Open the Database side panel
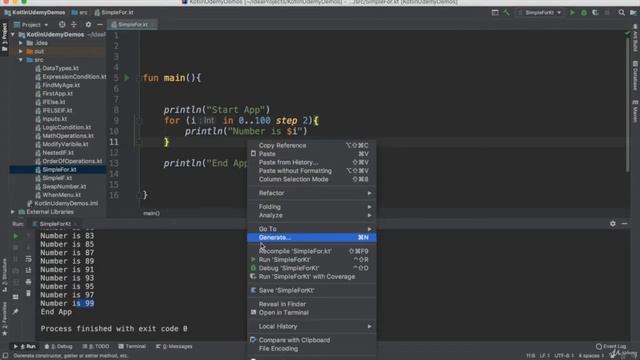Screen dimensions: 640x360 point(635,76)
